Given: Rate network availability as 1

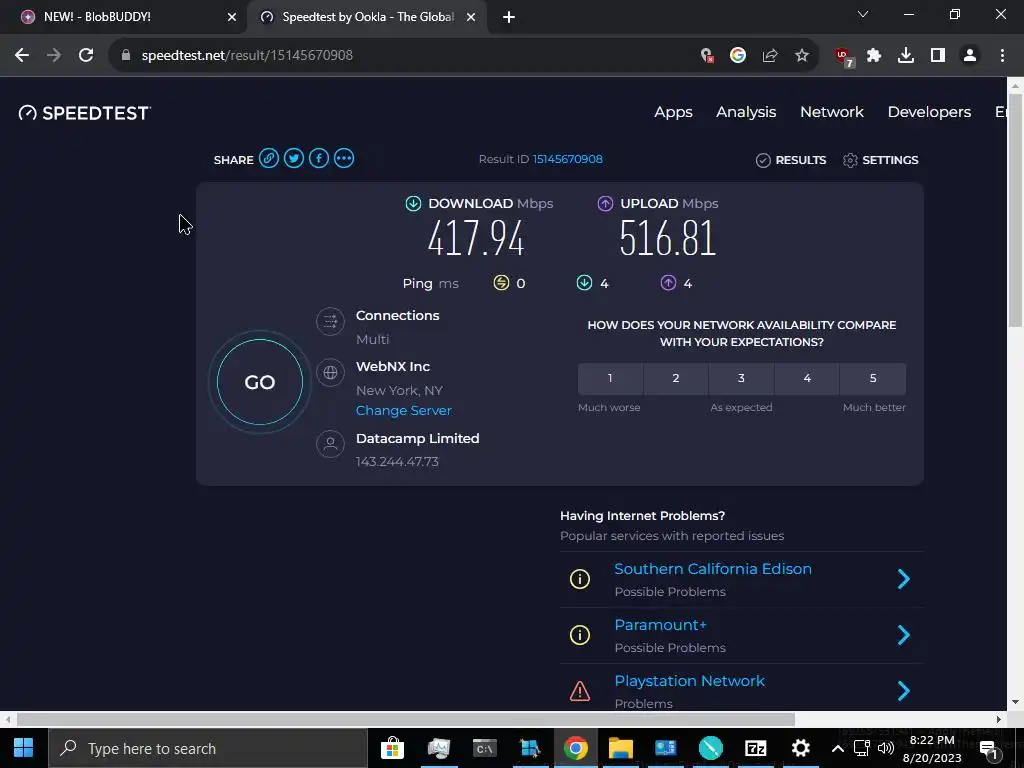Looking at the screenshot, I should coord(610,378).
